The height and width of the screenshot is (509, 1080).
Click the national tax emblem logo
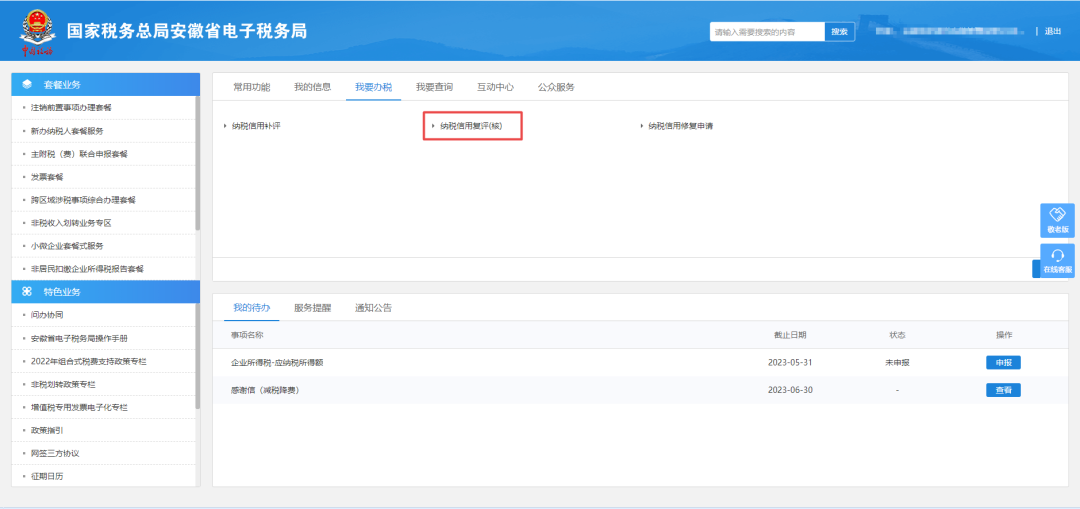coord(36,32)
